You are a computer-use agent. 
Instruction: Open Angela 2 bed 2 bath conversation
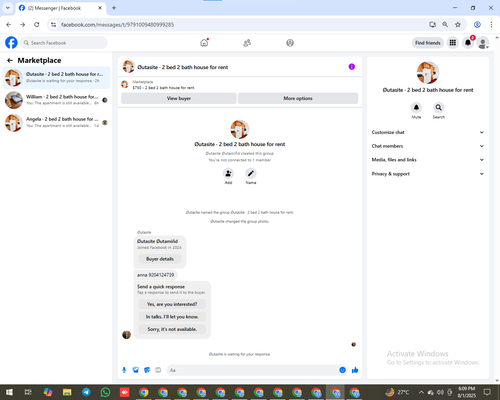click(56, 122)
